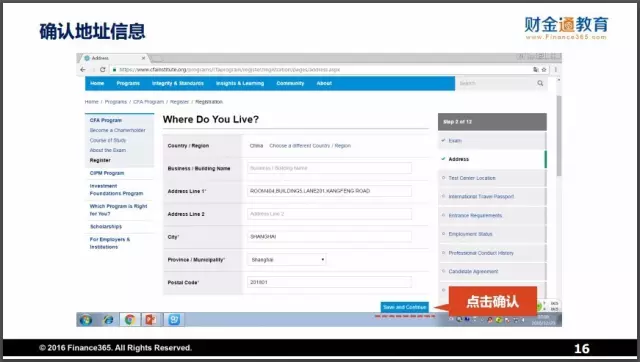Go to Register breadcrumb link

tap(180, 102)
